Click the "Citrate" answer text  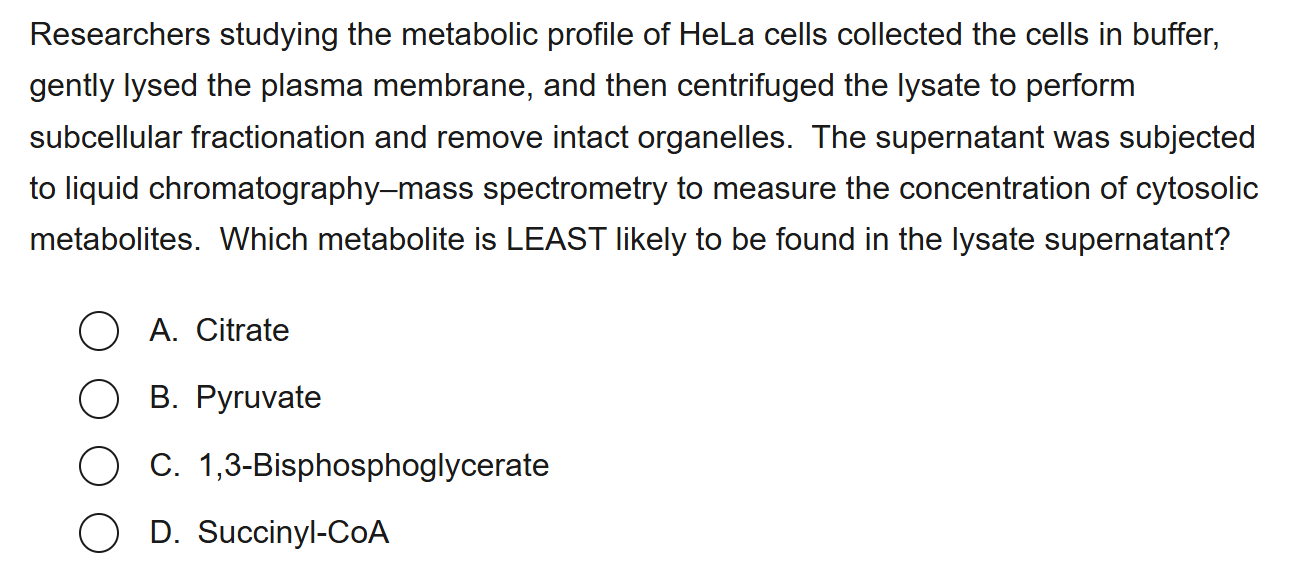tap(242, 331)
